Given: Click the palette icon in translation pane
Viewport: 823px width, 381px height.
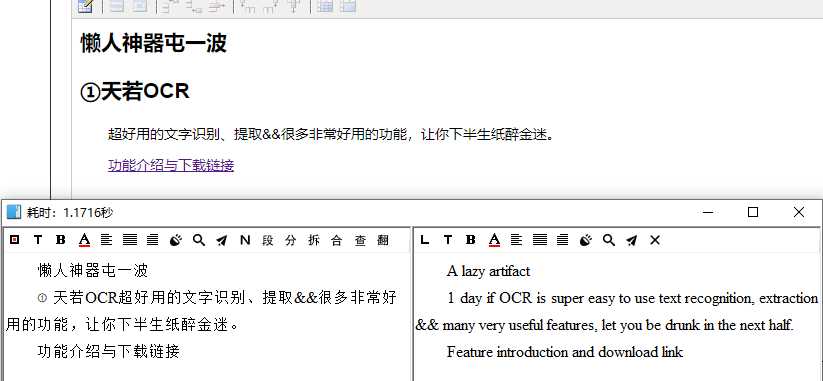Looking at the screenshot, I should [586, 240].
